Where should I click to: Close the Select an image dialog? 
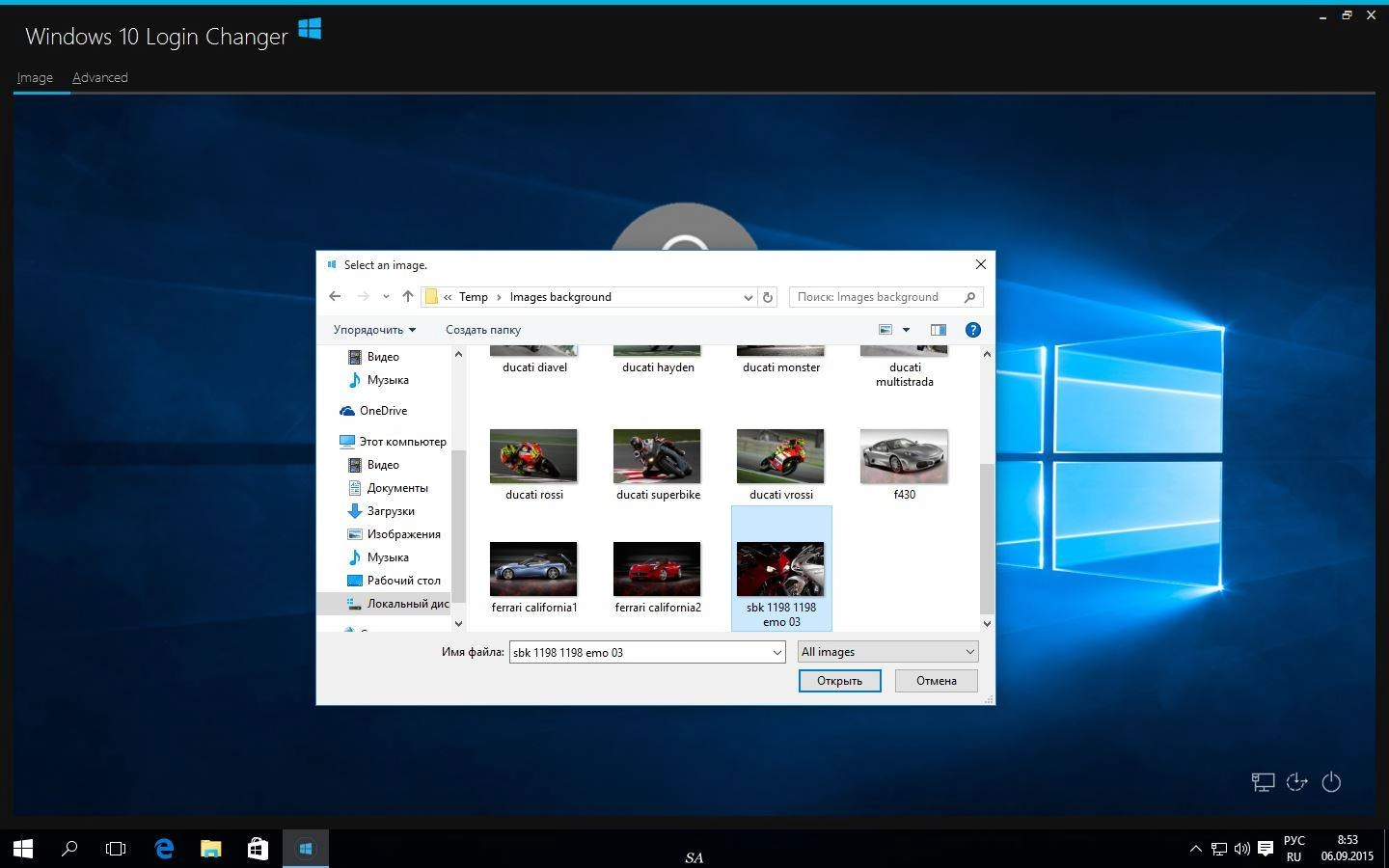point(980,264)
